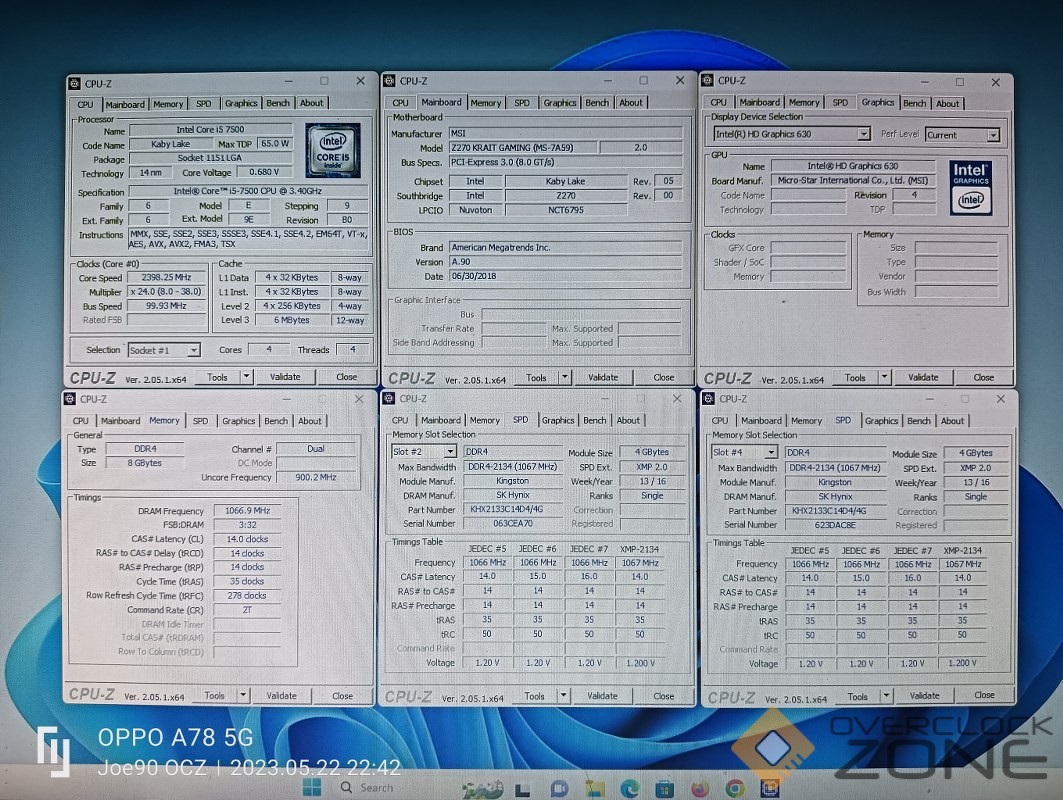The height and width of the screenshot is (800, 1063).
Task: Click the Uncore Frequency value '900.2 MHz'
Action: pos(316,477)
